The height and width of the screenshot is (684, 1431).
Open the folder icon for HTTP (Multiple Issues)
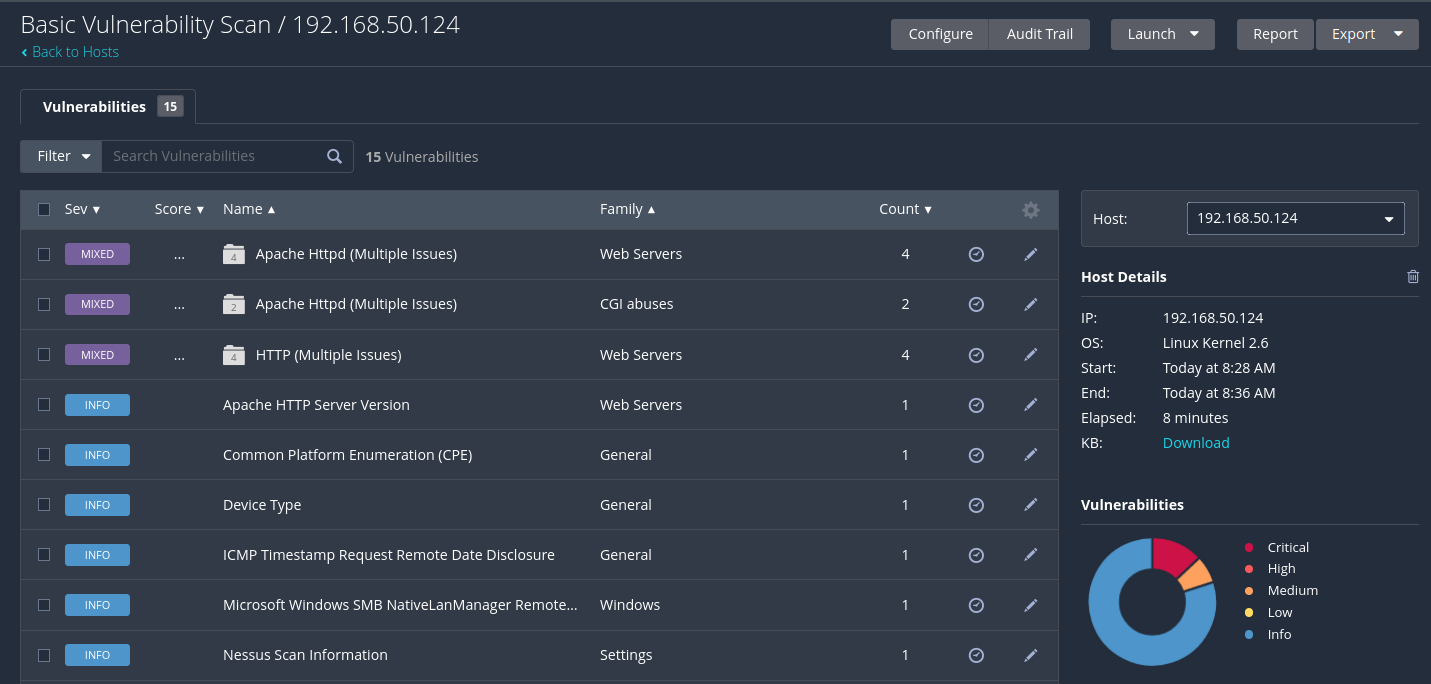234,355
